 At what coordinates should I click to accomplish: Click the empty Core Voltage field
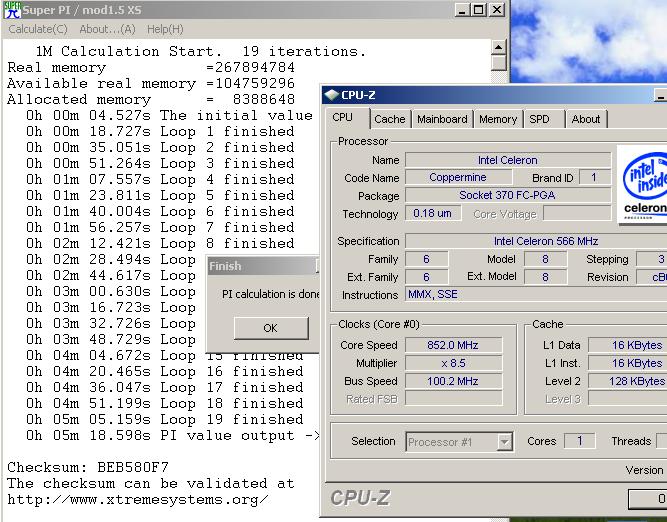tap(577, 213)
